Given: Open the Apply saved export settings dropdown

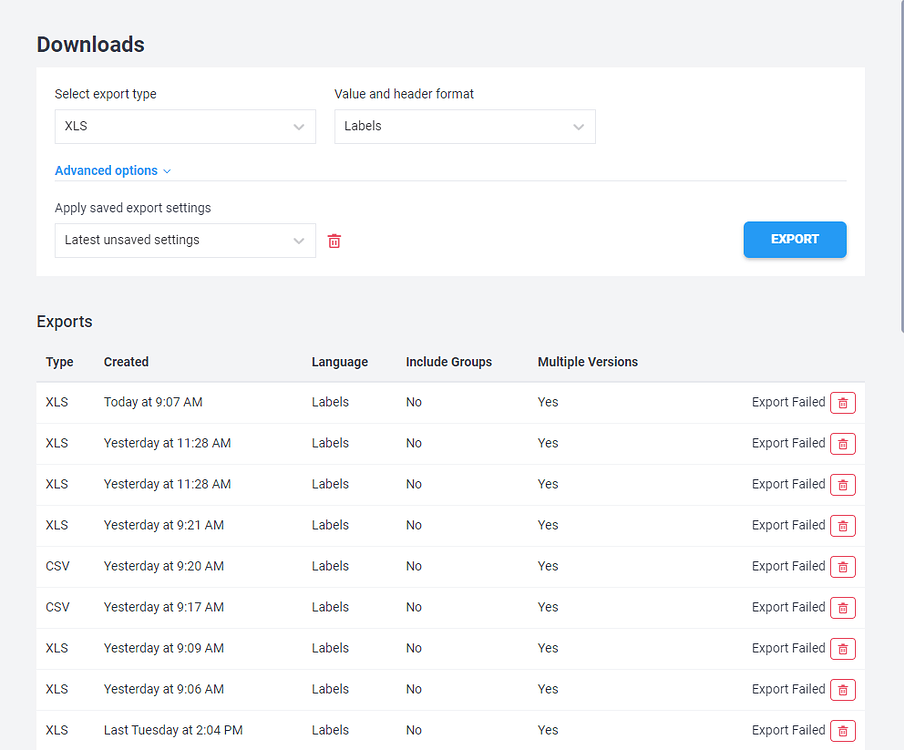Looking at the screenshot, I should [x=185, y=241].
